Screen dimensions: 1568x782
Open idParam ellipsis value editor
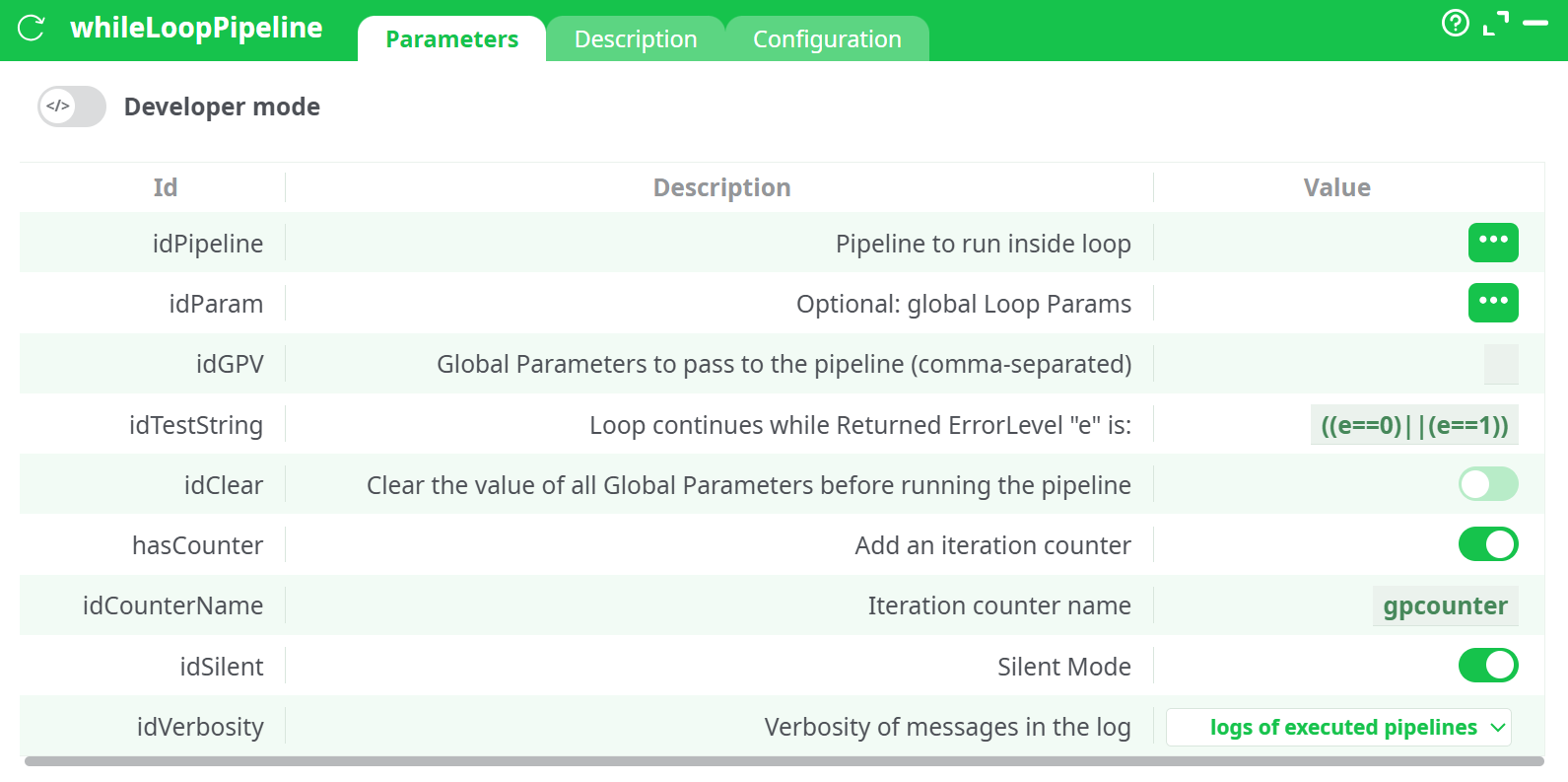[x=1492, y=303]
